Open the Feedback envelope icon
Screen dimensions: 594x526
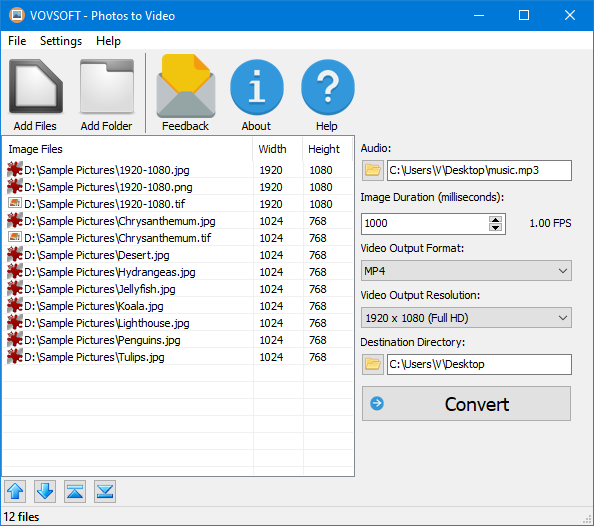186,86
